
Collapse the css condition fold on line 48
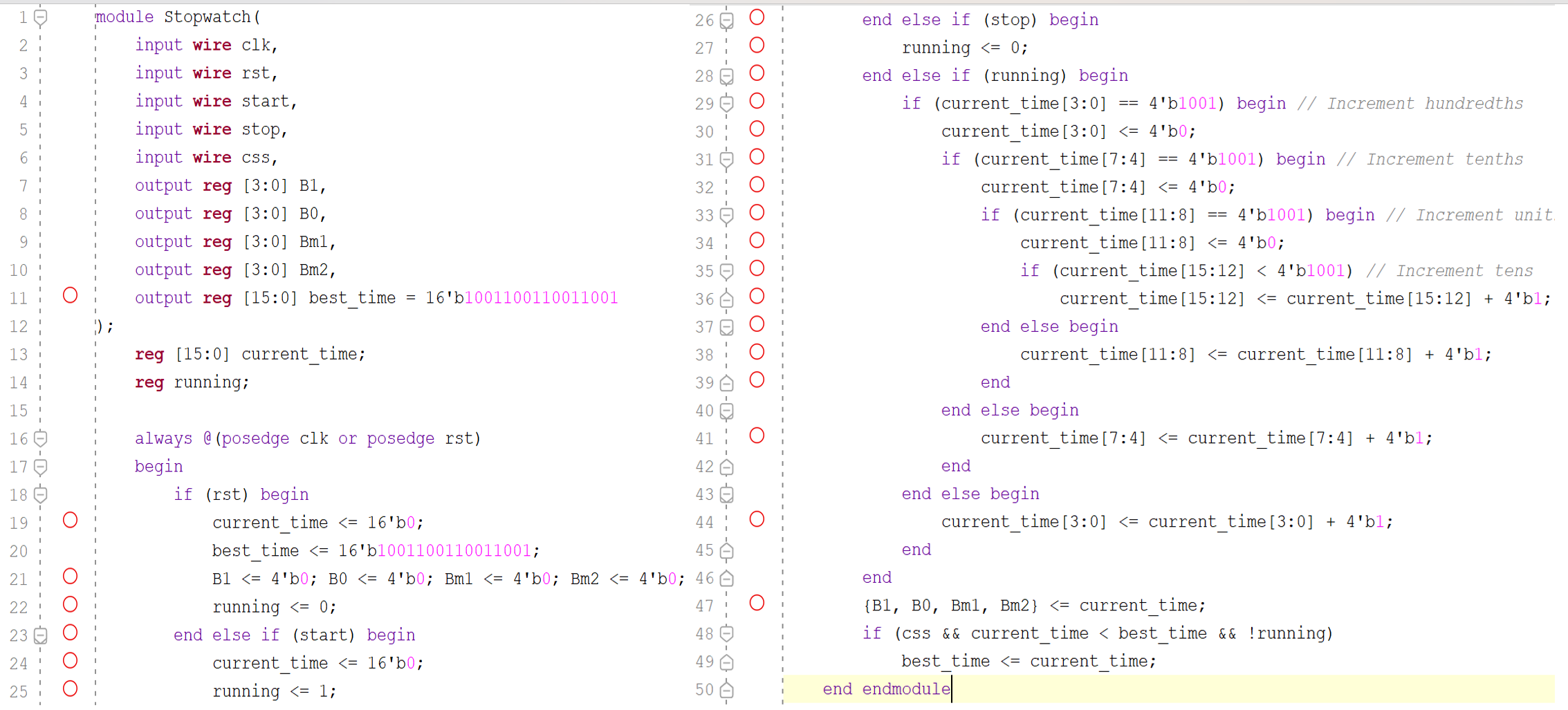(x=726, y=633)
